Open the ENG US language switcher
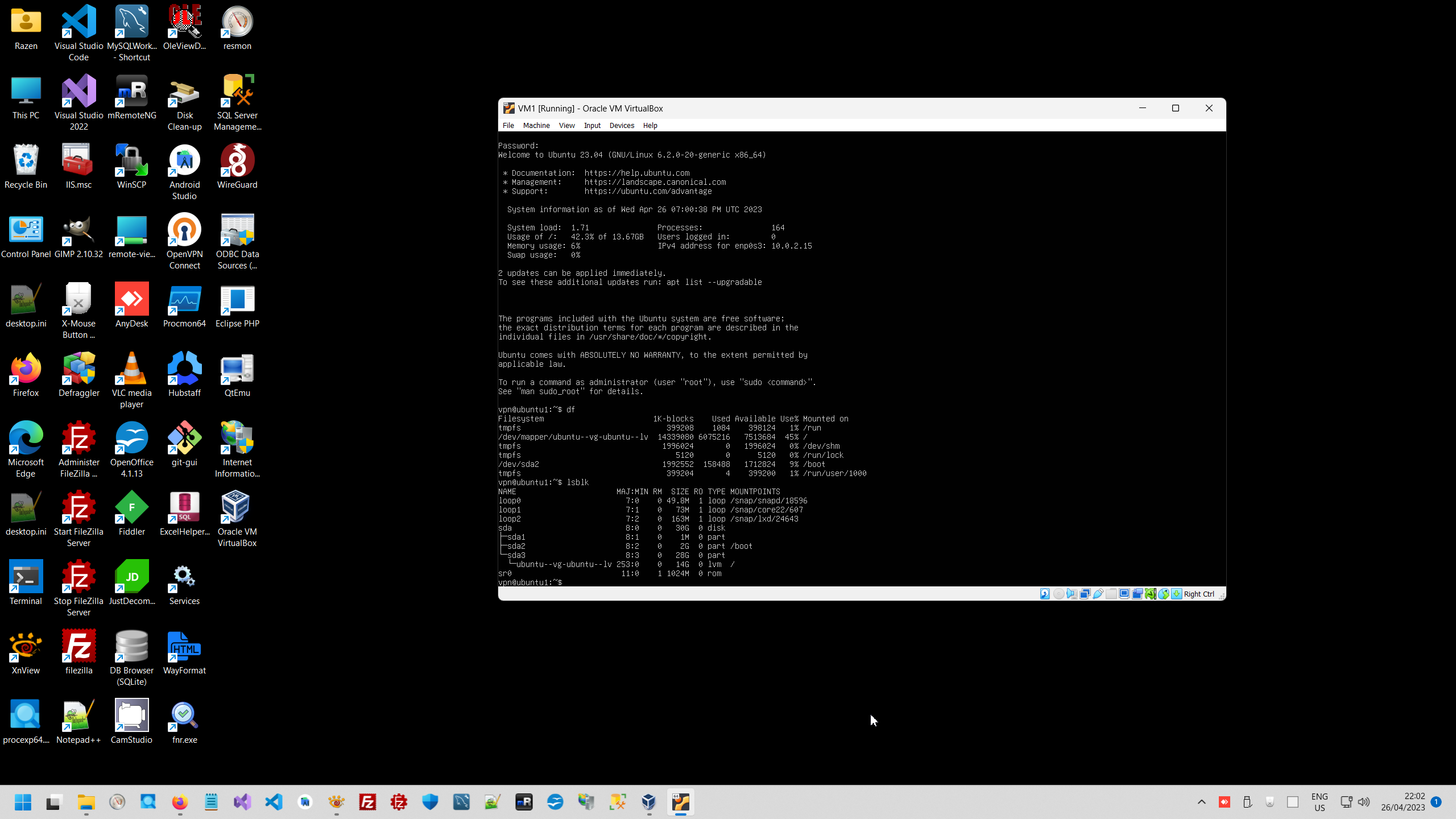Viewport: 1456px width, 819px height. (x=1319, y=802)
